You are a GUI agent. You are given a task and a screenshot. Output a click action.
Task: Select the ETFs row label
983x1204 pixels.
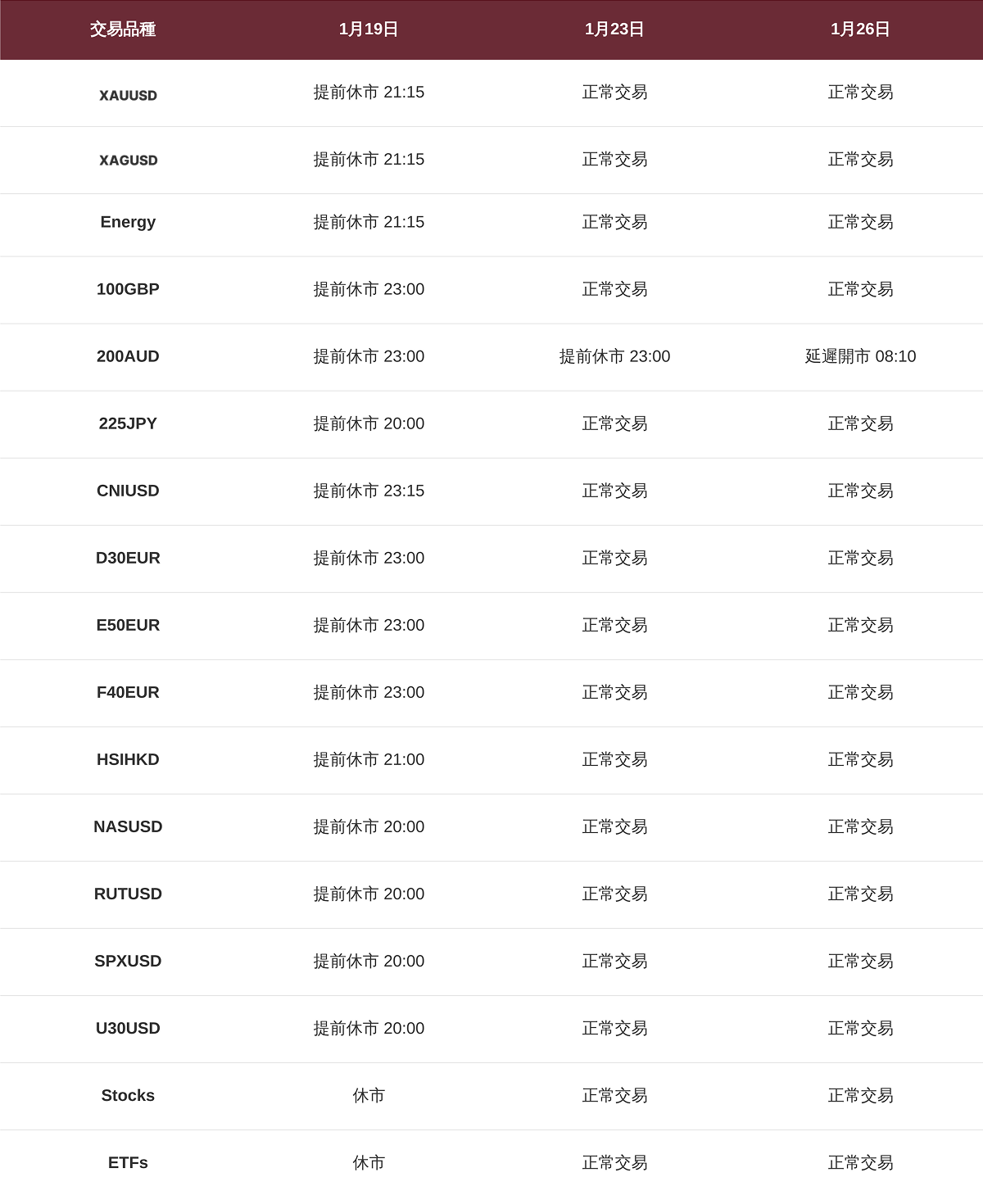pos(128,1162)
